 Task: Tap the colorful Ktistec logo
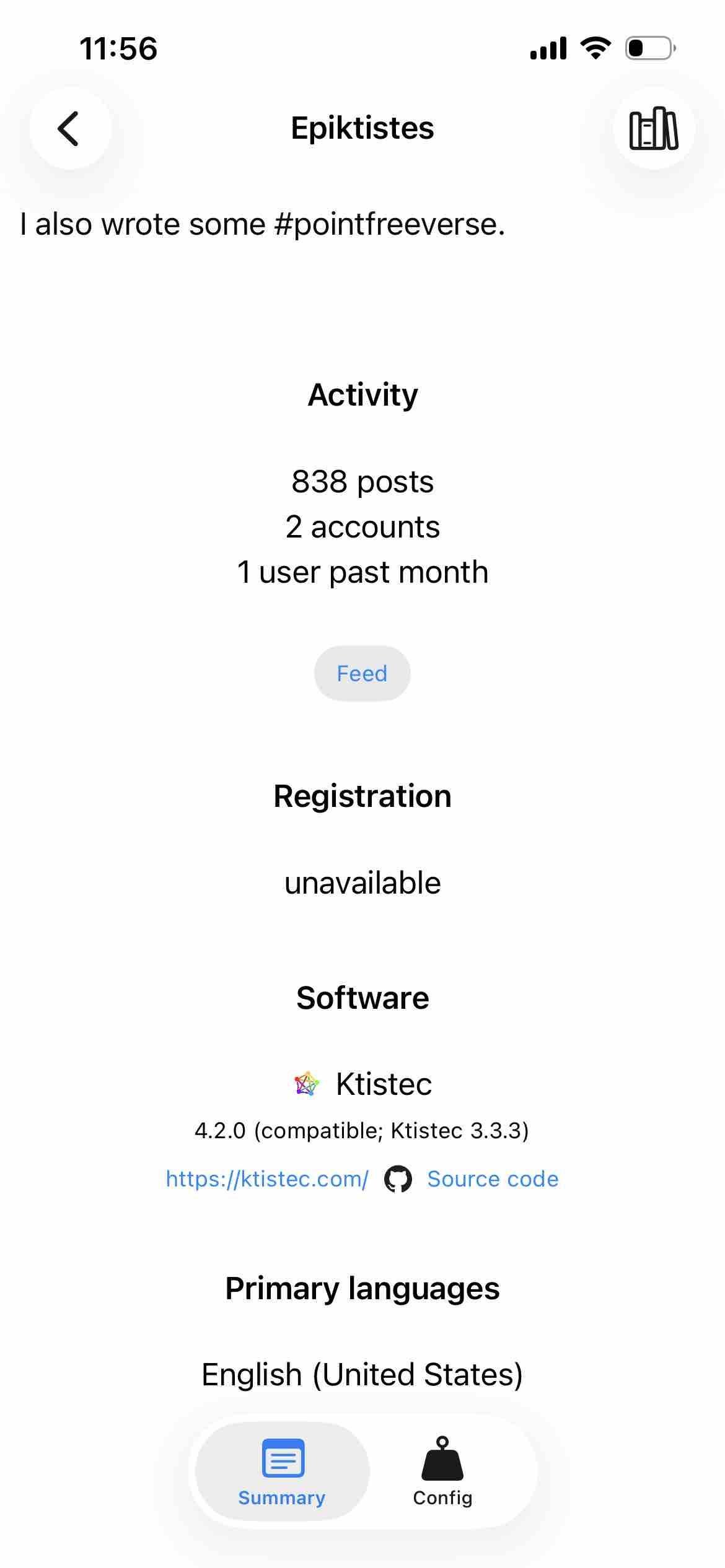click(306, 1084)
